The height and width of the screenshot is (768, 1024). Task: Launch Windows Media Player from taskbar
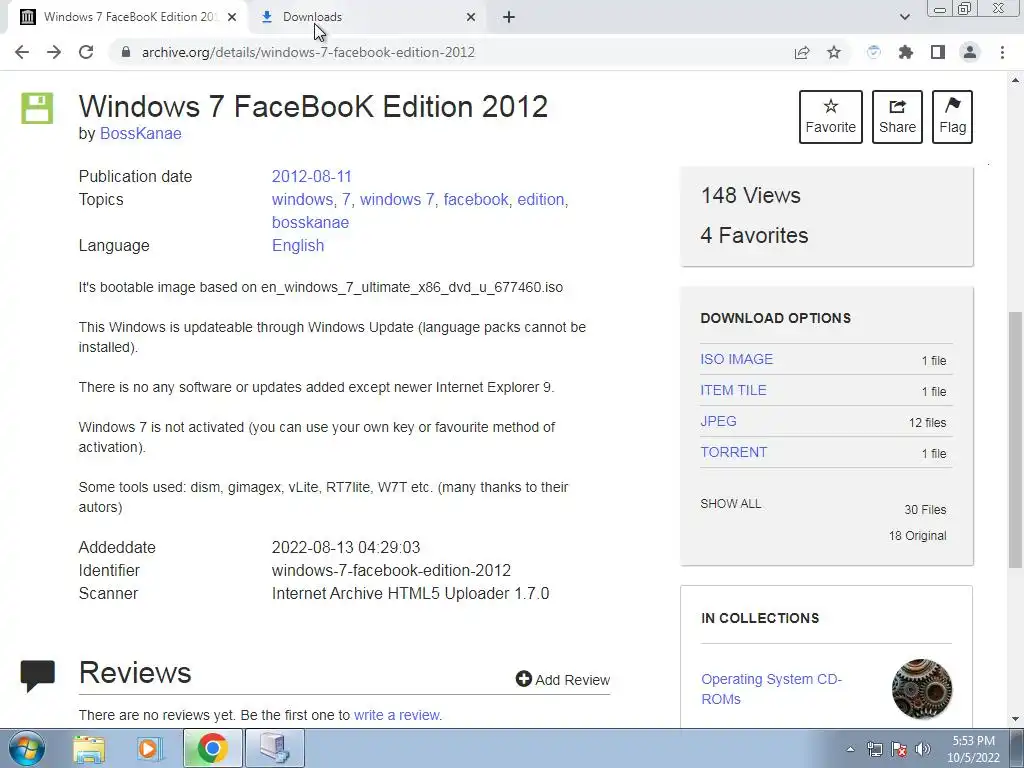coord(150,748)
